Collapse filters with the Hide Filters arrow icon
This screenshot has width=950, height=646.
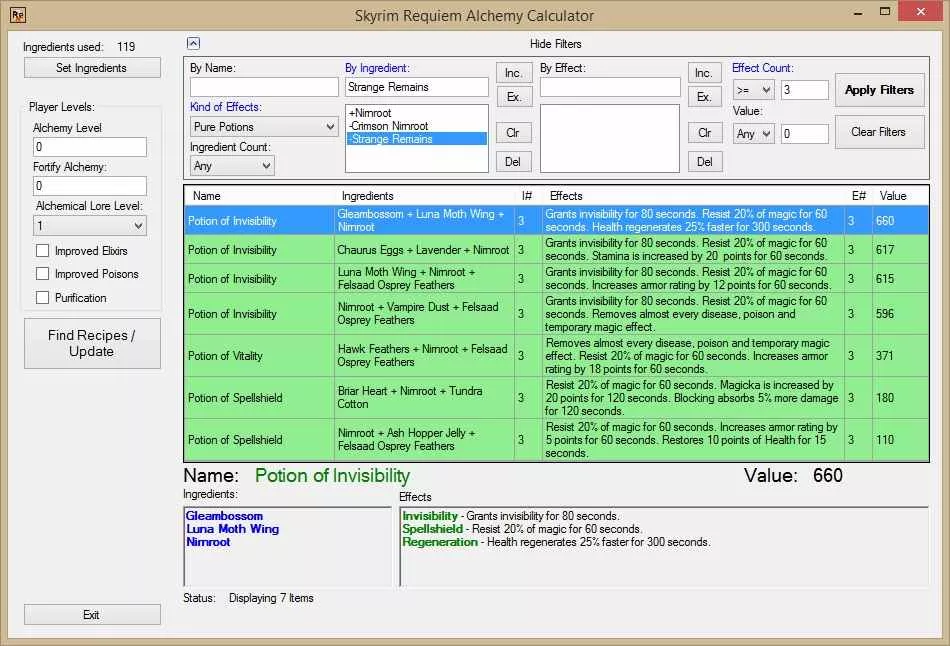[193, 43]
